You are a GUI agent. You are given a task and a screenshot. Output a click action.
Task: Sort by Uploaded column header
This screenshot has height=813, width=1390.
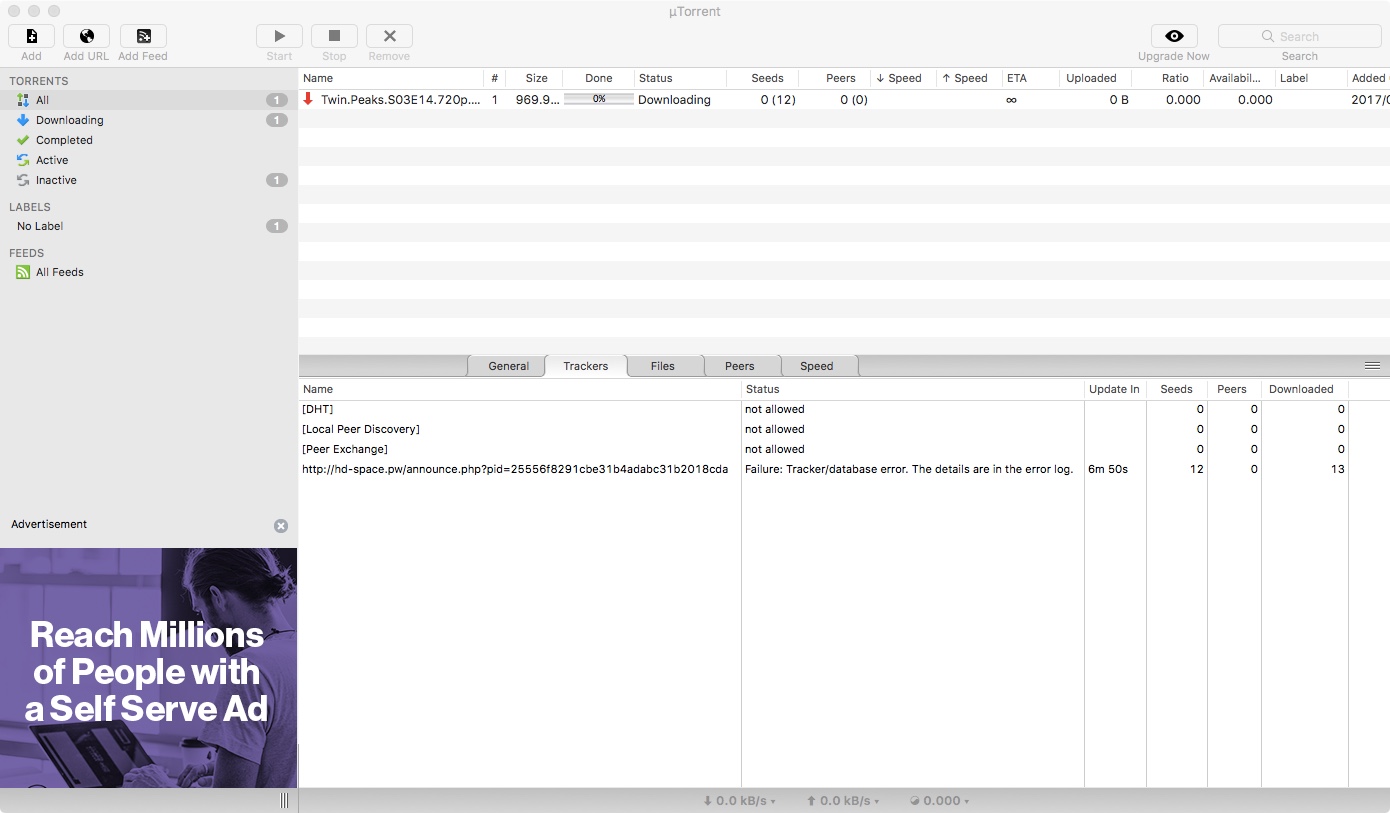coord(1096,78)
